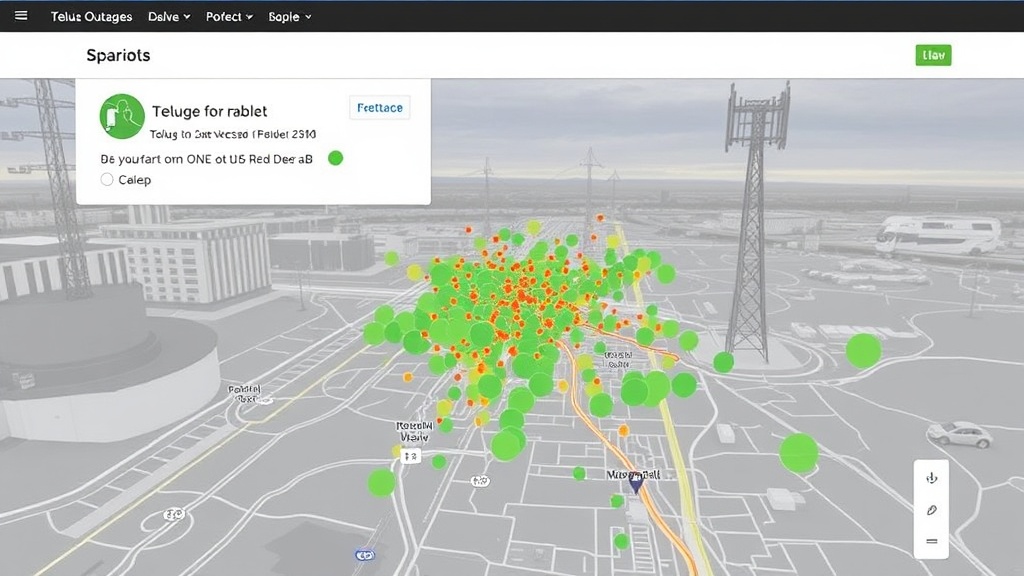The width and height of the screenshot is (1024, 576).
Task: Click the Telus Outages menu item
Action: [x=91, y=17]
